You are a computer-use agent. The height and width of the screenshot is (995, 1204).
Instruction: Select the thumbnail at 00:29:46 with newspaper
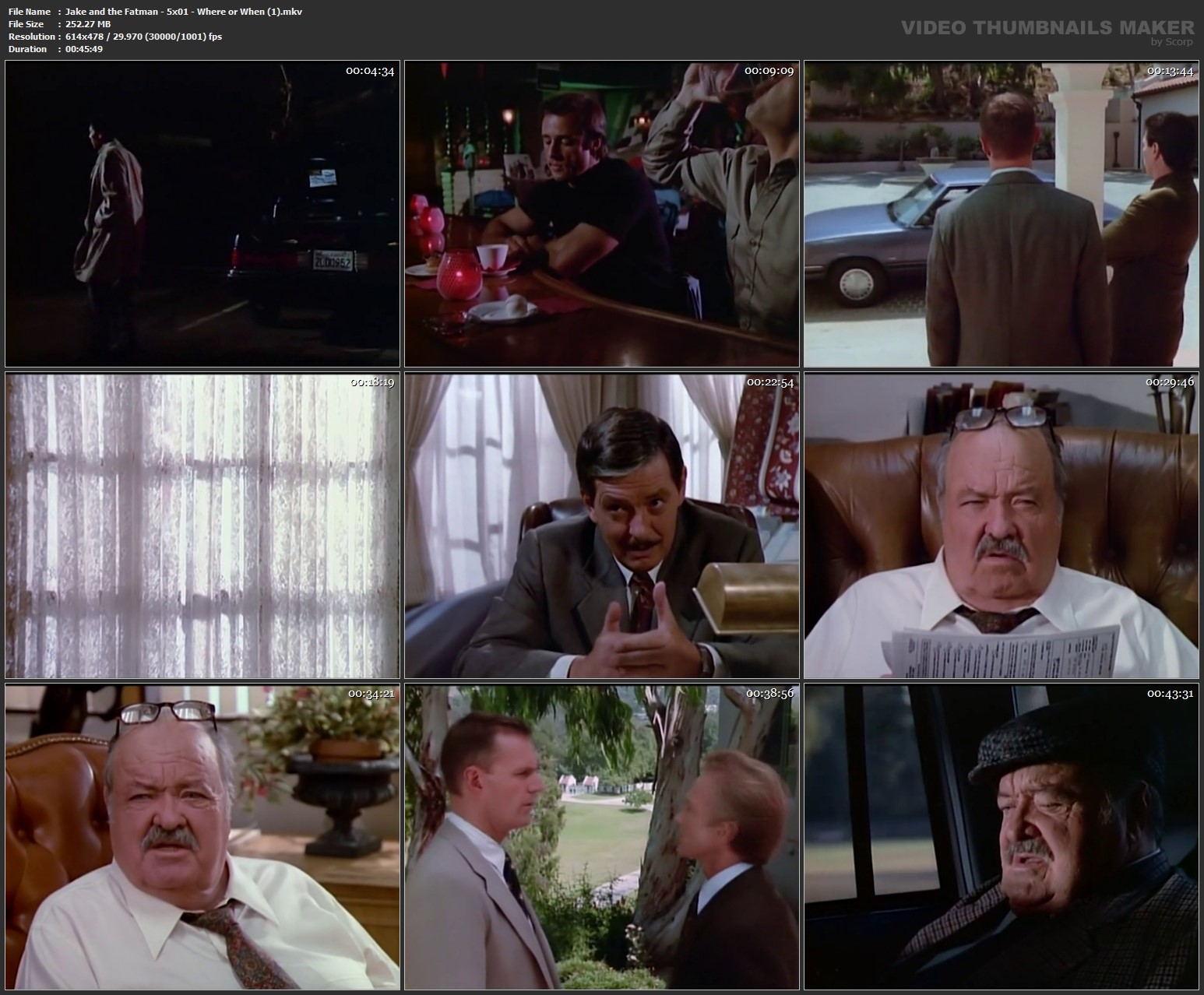[x=1002, y=526]
